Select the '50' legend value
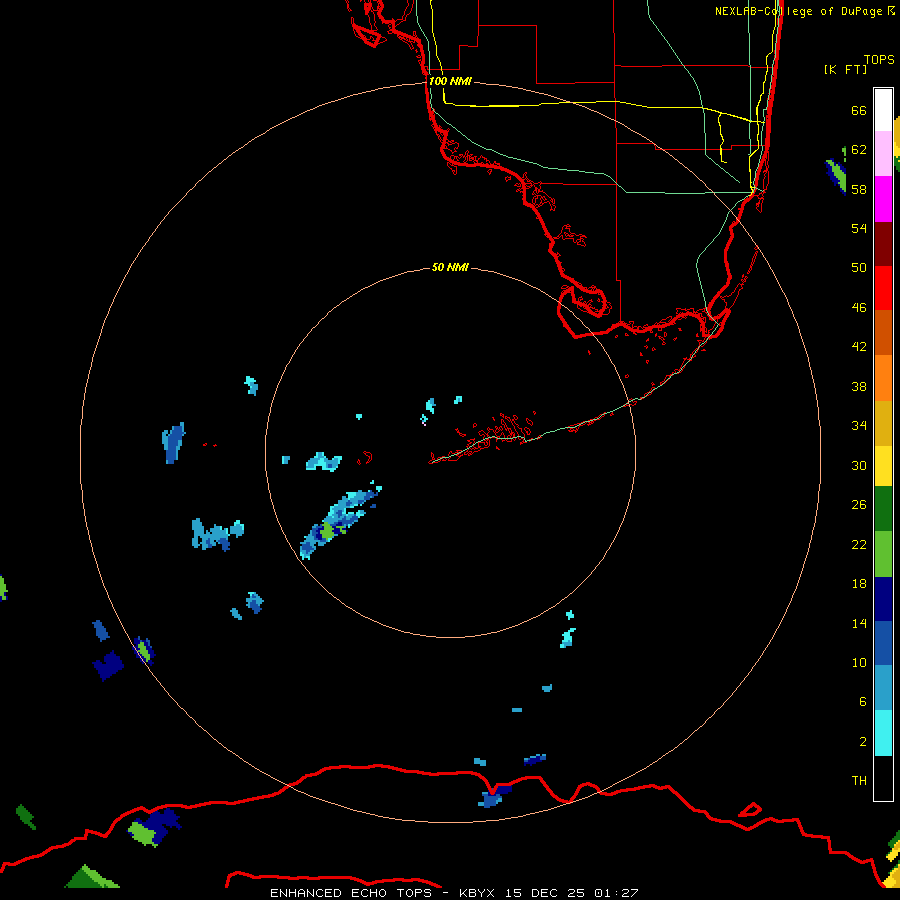 [859, 267]
